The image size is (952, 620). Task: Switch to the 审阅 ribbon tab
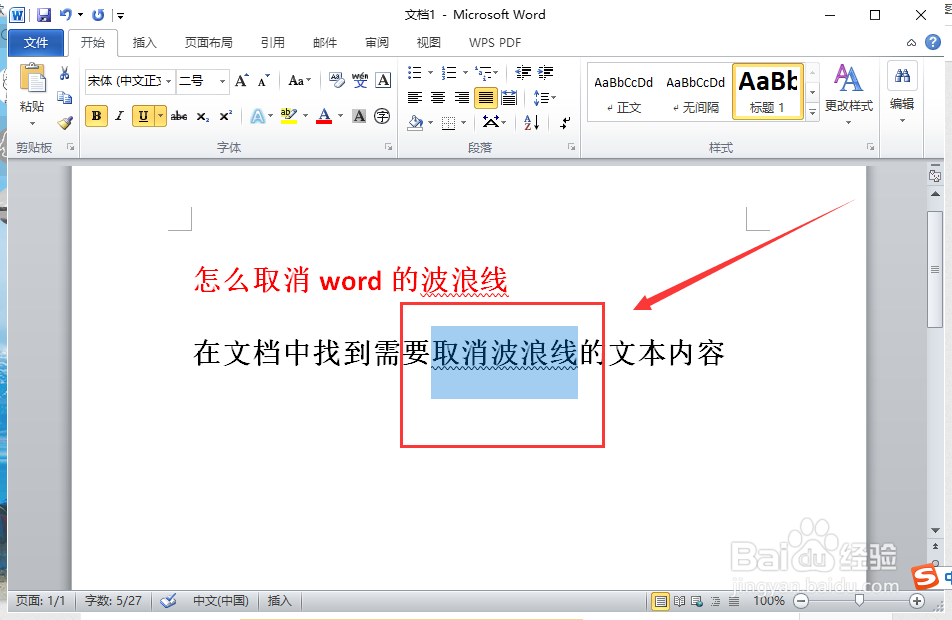(x=377, y=43)
